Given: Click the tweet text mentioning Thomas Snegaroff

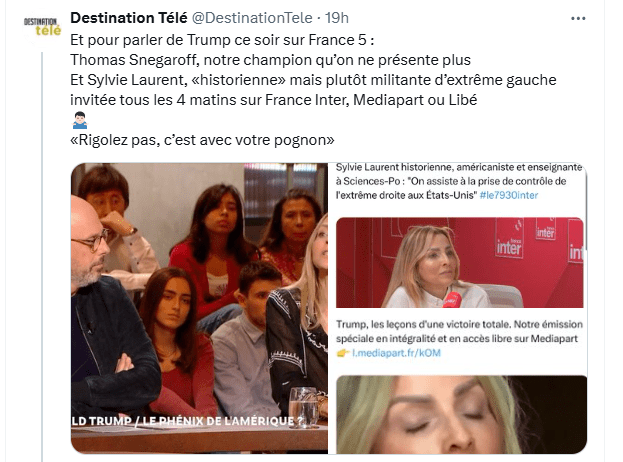Looking at the screenshot, I should click(270, 60).
